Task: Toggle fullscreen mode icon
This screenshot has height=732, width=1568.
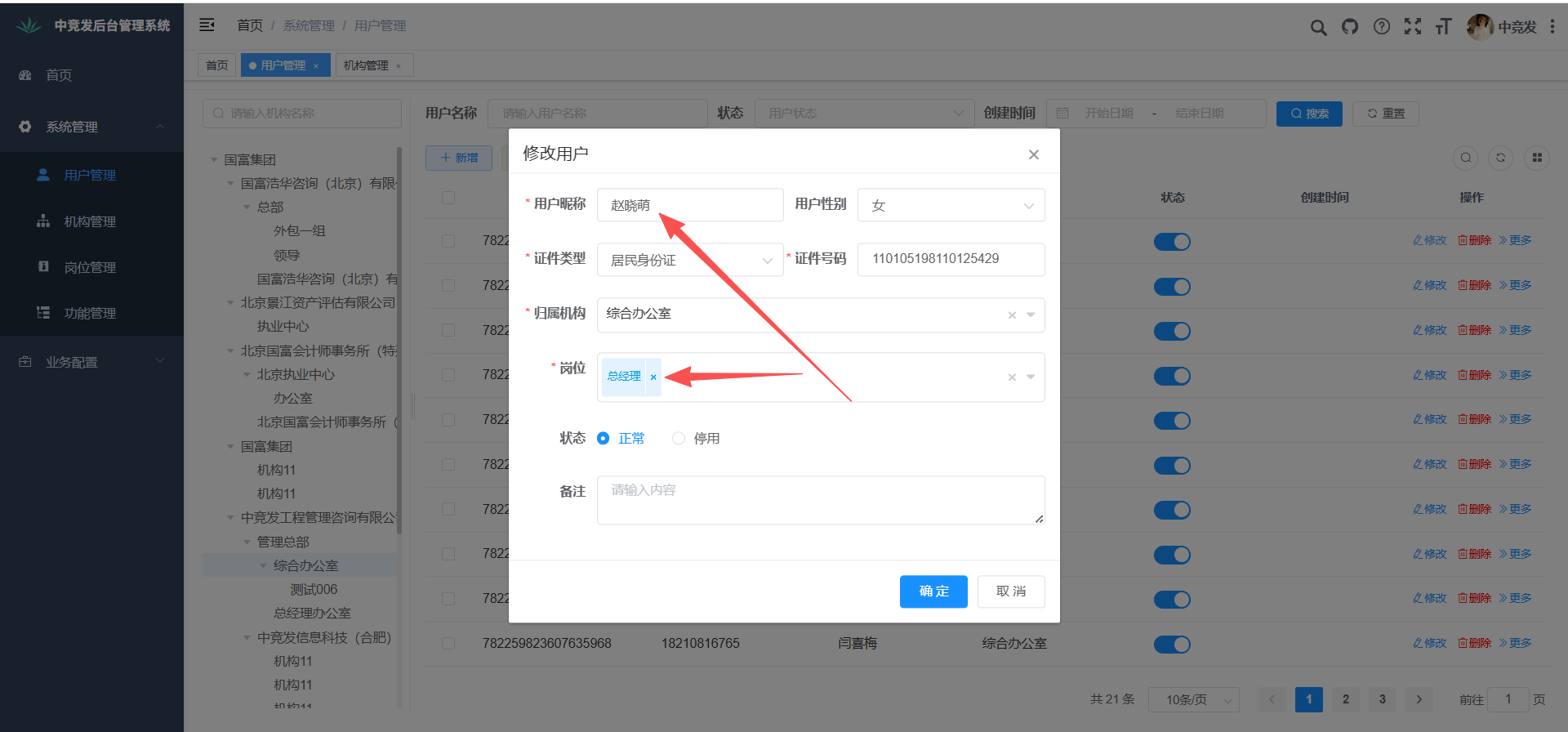Action: [1413, 27]
